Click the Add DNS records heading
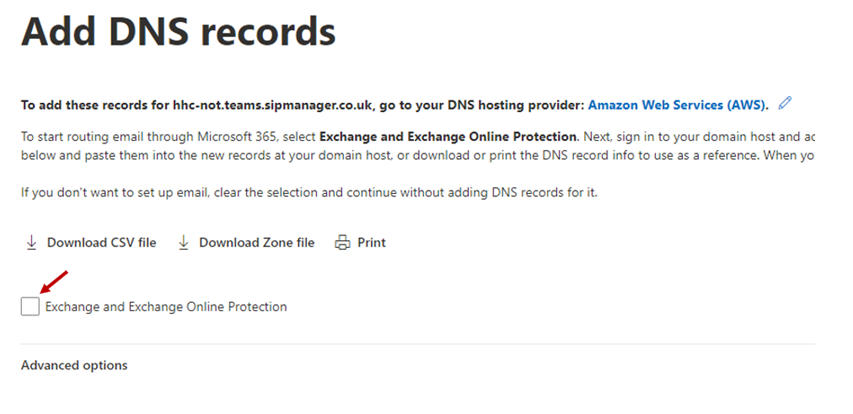This screenshot has height=414, width=853. pyautogui.click(x=178, y=31)
